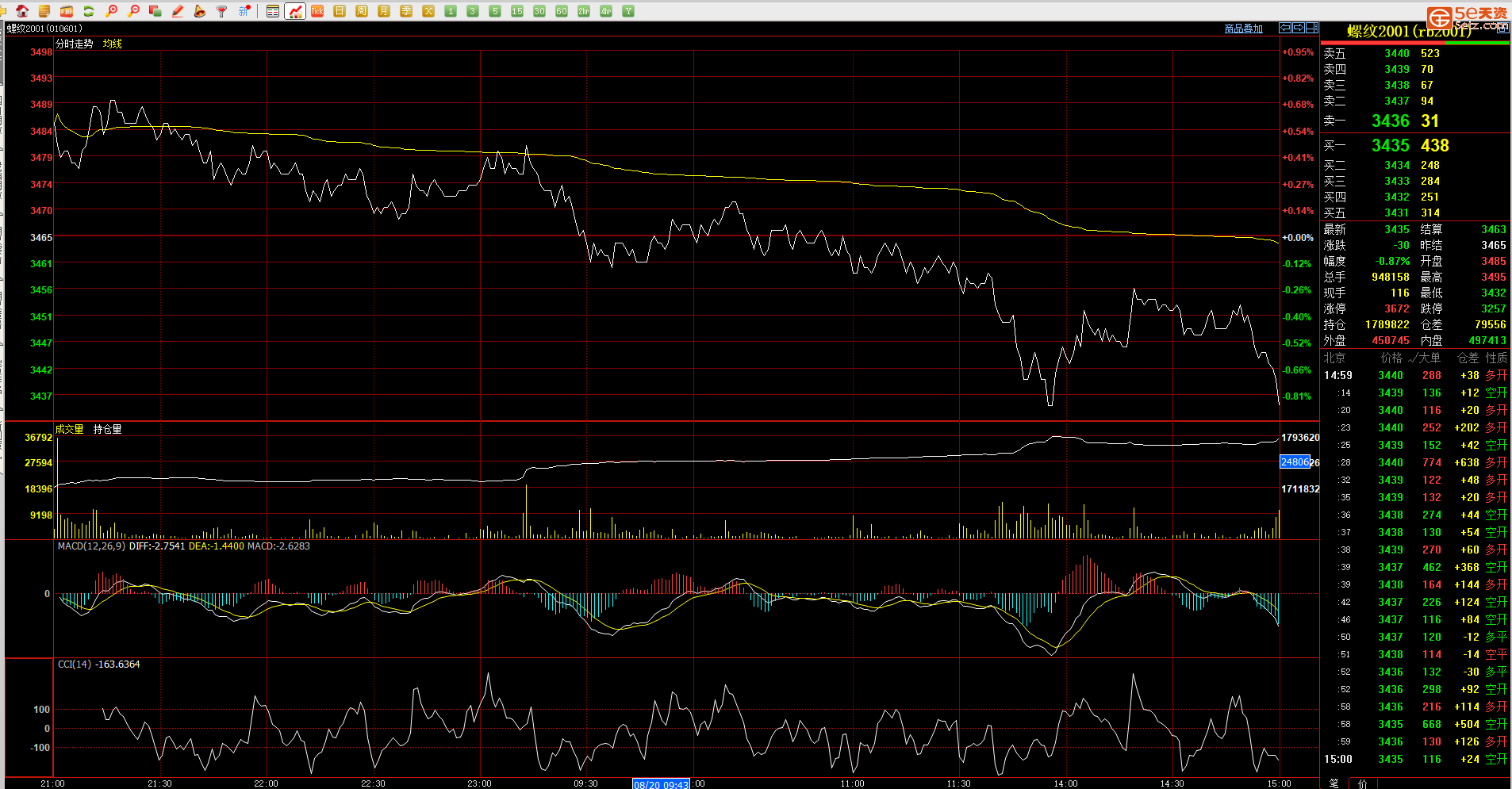This screenshot has width=1512, height=789.
Task: Open the alert bell icon
Action: (x=200, y=11)
